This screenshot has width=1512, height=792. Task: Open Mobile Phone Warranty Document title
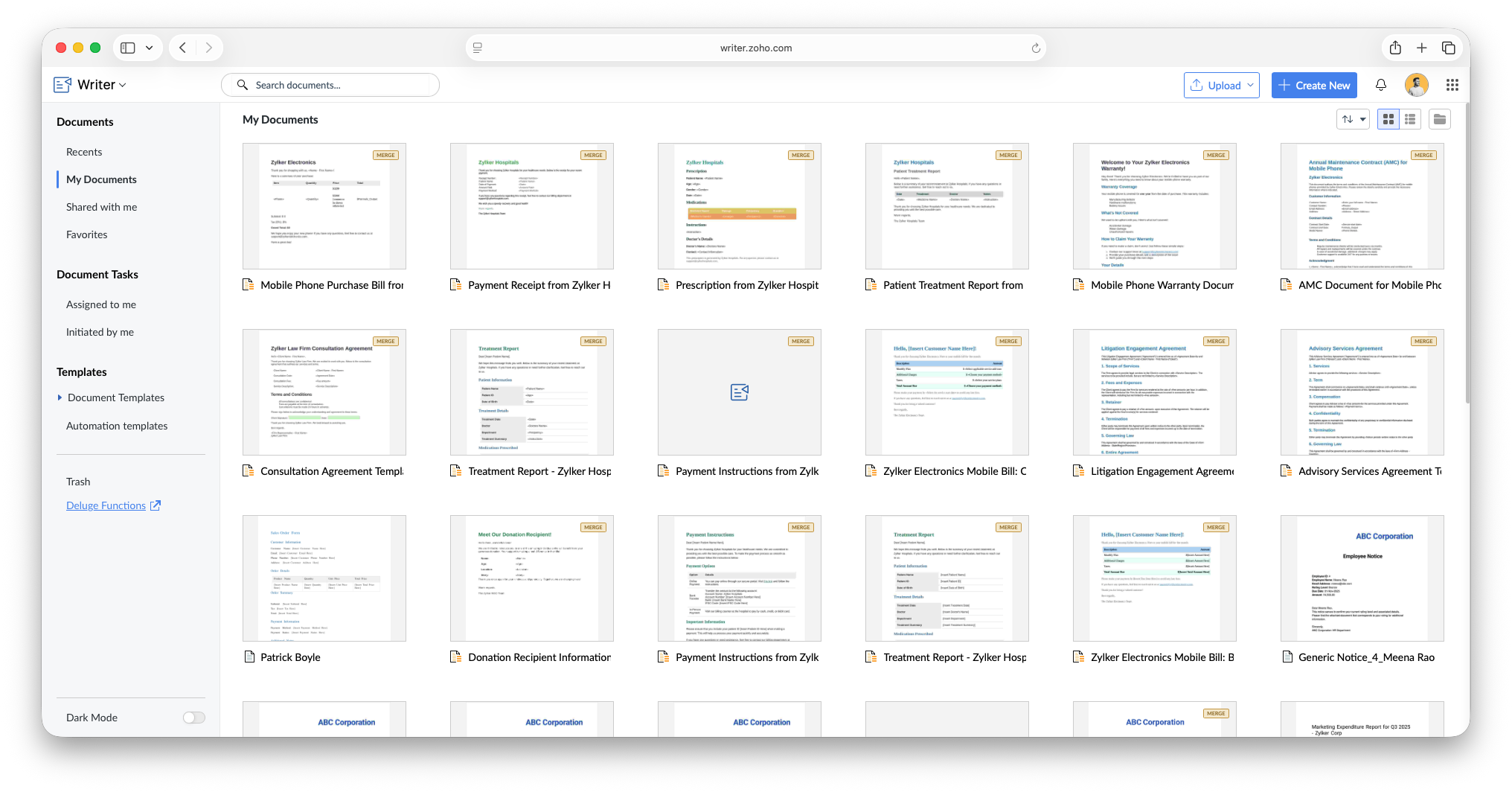tap(1162, 285)
